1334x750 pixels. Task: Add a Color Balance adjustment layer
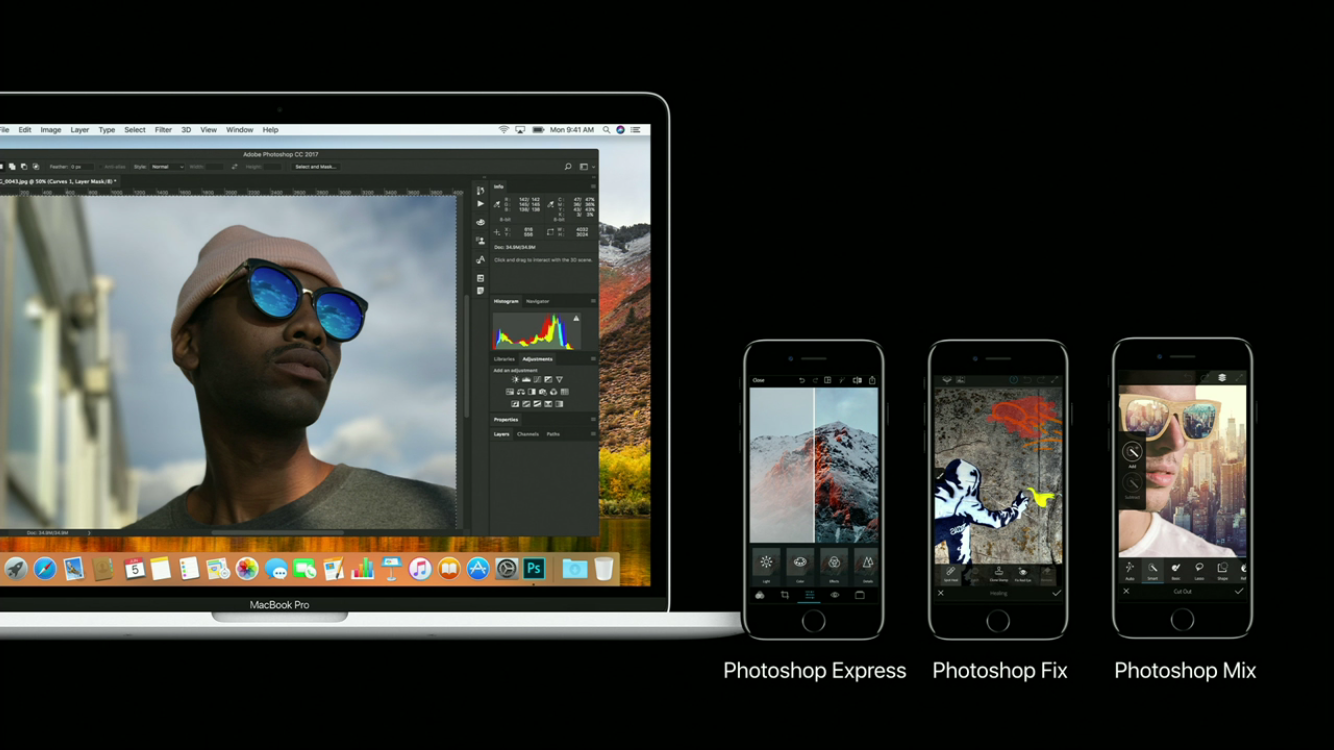[521, 392]
